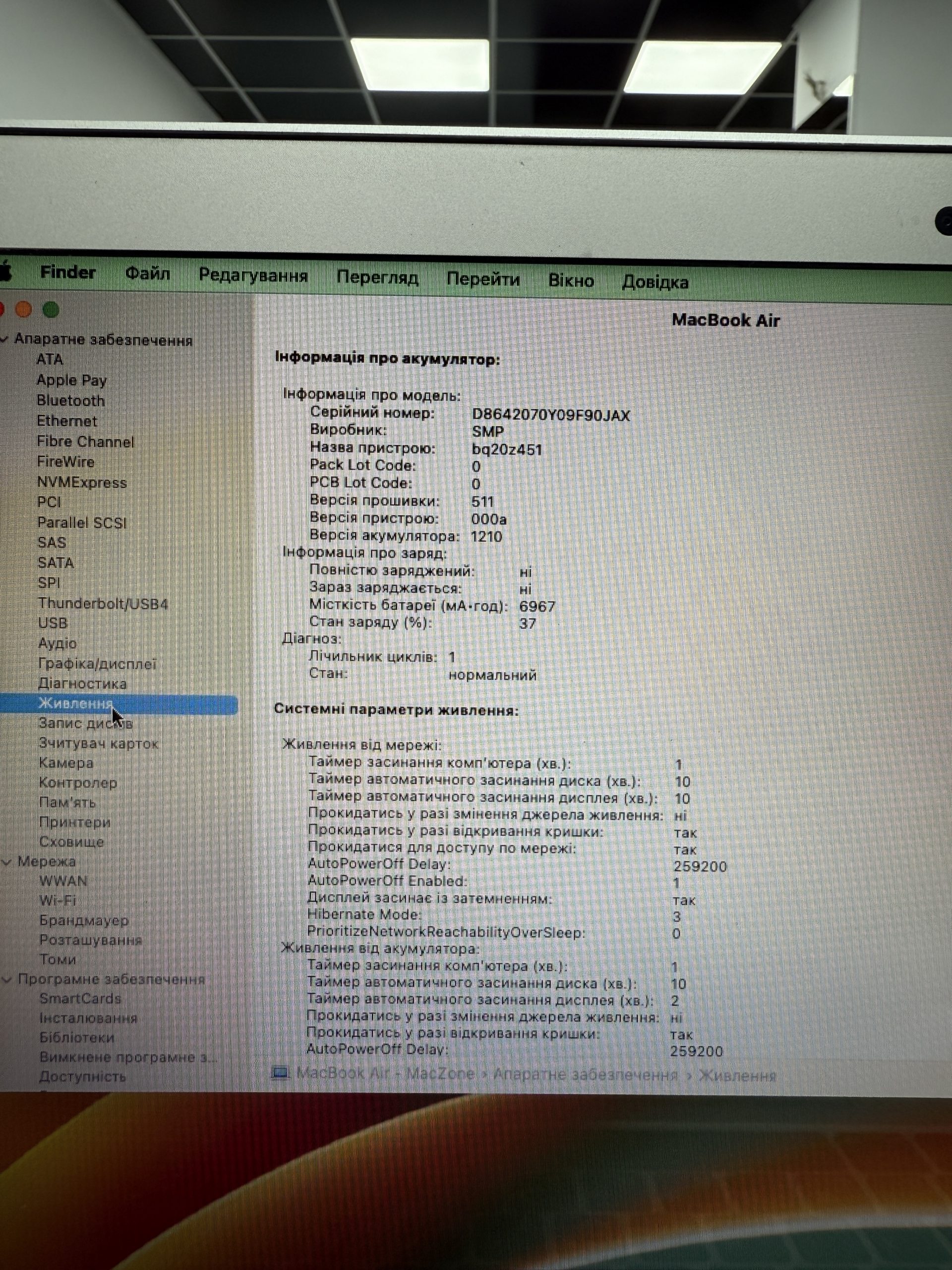Open the Finder menu
Screen dimensions: 952x1270
pyautogui.click(x=68, y=272)
